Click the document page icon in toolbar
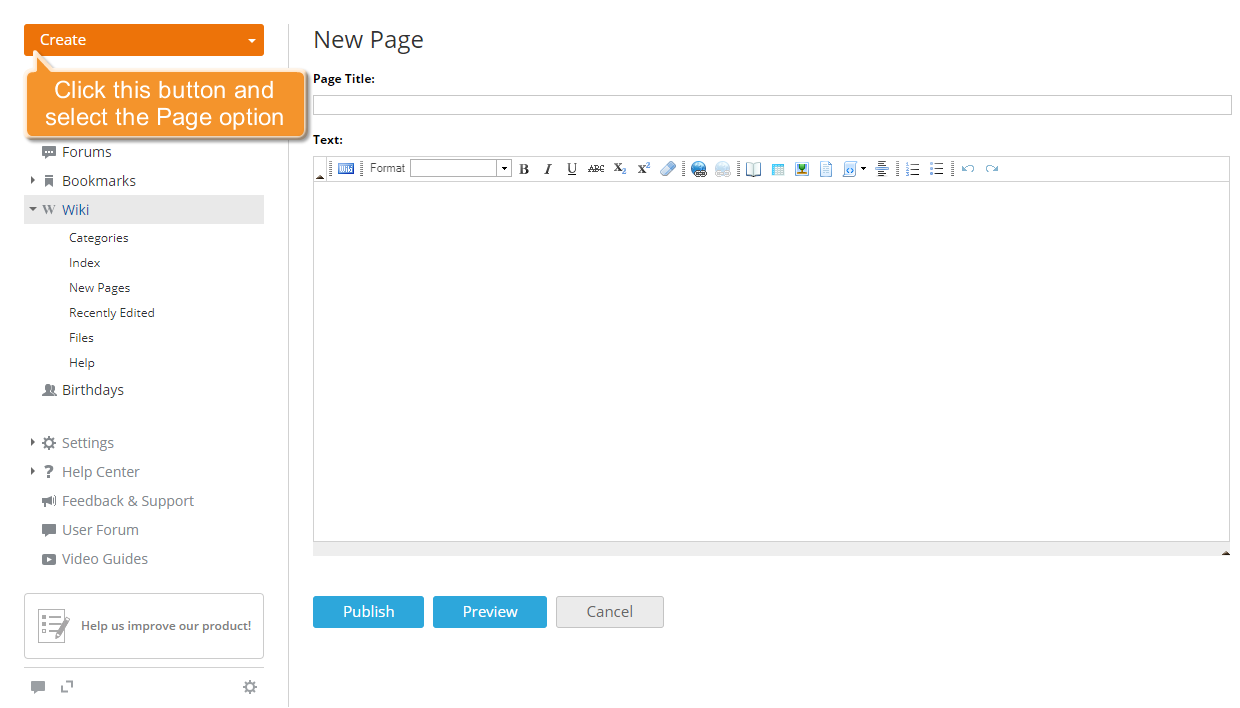Screen dimensions: 1240x708 click(x=826, y=169)
